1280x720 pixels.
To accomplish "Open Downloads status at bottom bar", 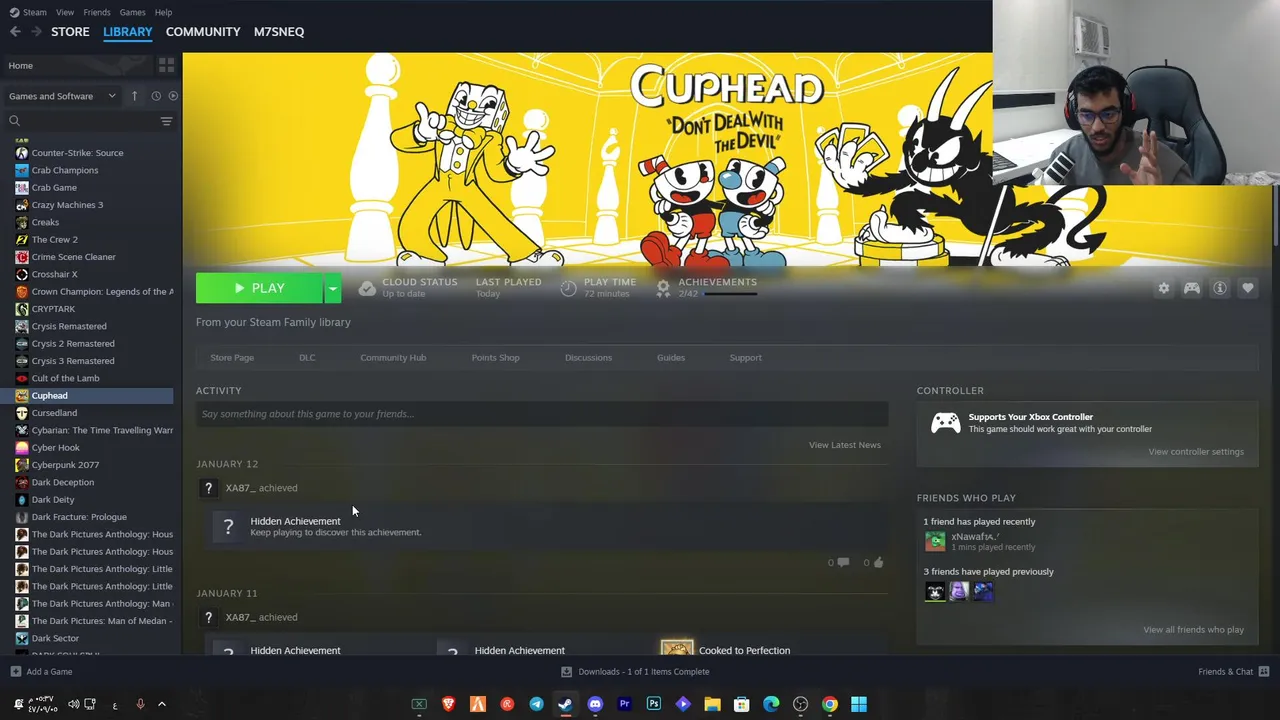I will coord(635,672).
